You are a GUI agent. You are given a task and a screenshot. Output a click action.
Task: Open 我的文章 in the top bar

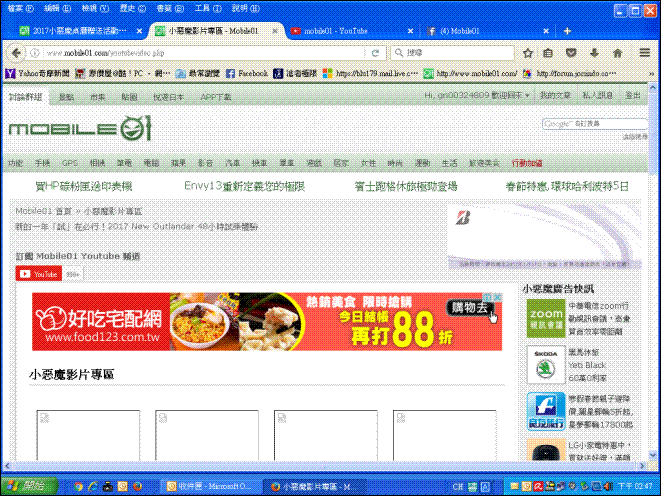(555, 96)
